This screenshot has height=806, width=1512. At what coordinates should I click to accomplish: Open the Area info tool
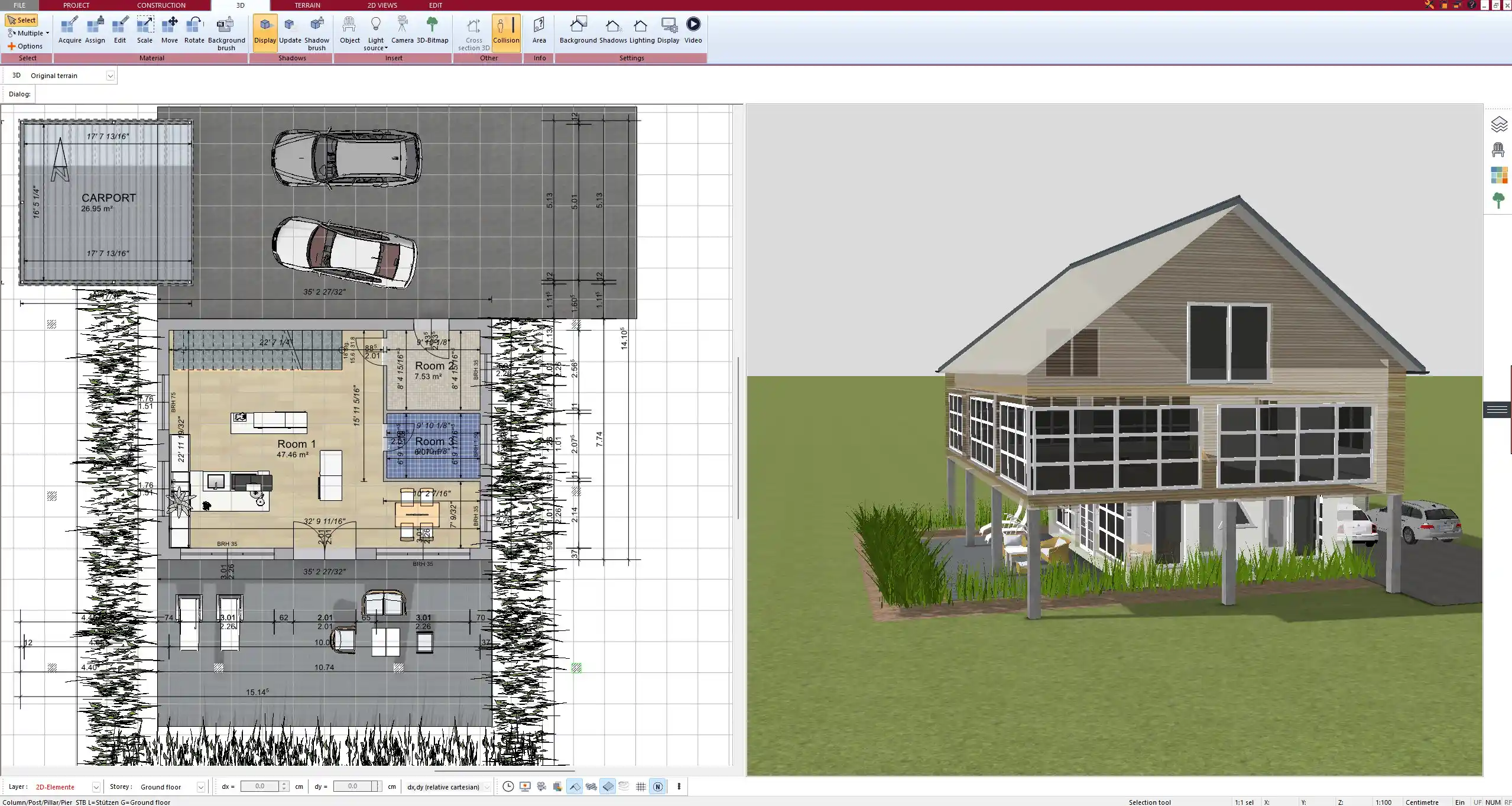point(539,31)
